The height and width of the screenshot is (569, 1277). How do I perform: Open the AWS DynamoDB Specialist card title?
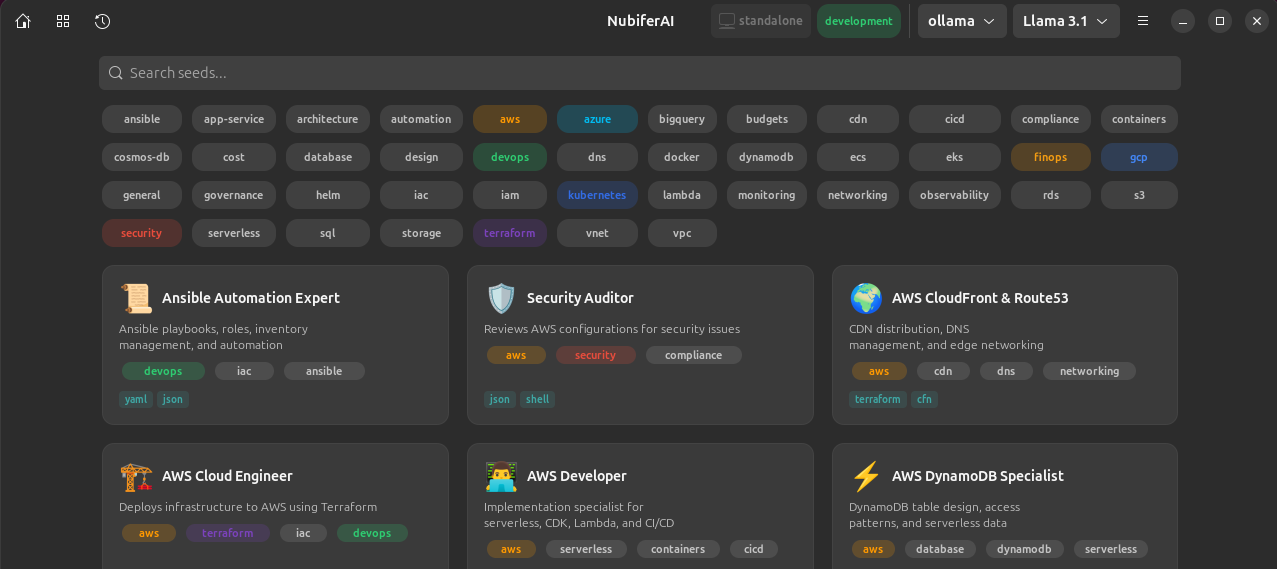pyautogui.click(x=978, y=476)
